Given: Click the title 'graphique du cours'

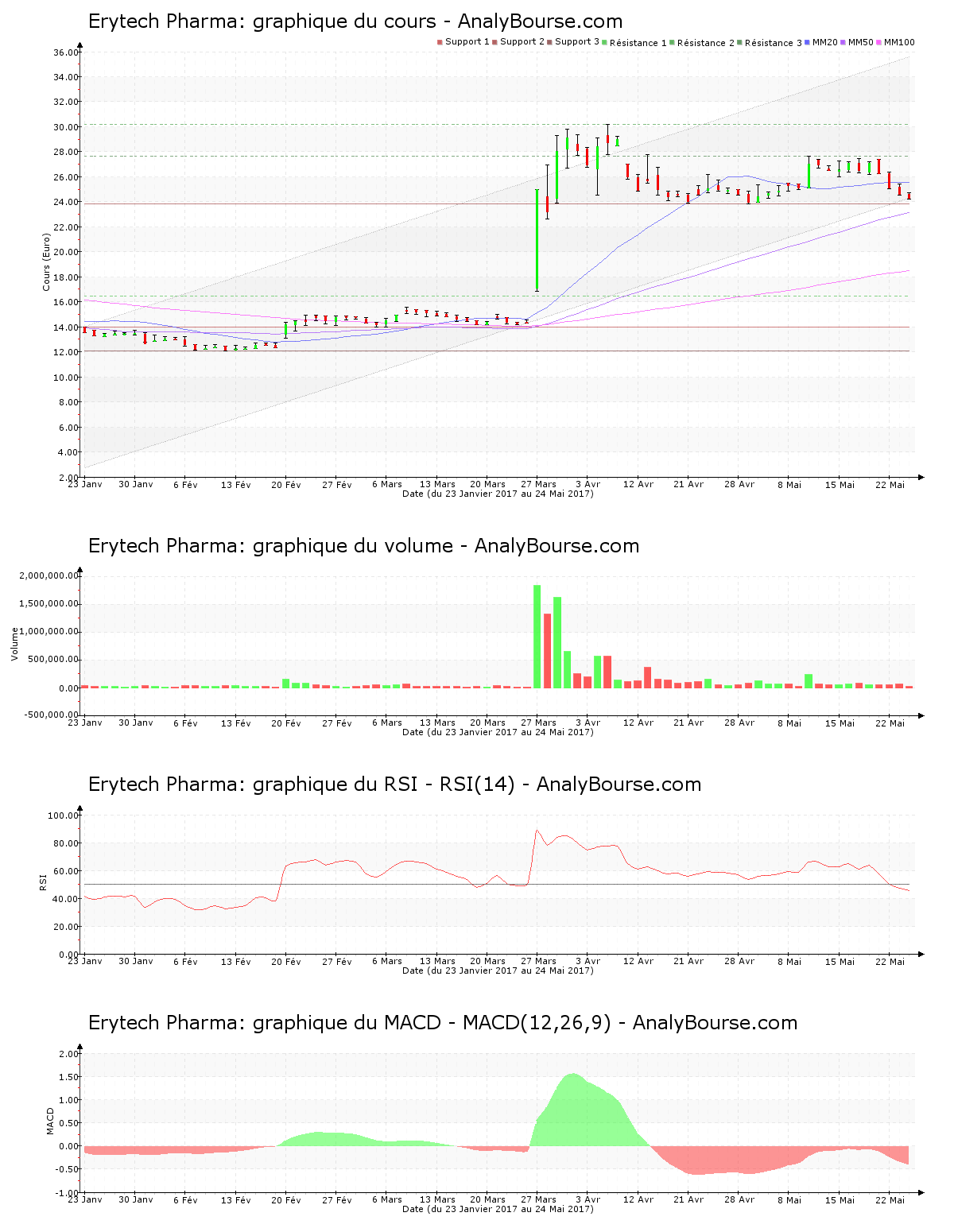Looking at the screenshot, I should pos(344,21).
